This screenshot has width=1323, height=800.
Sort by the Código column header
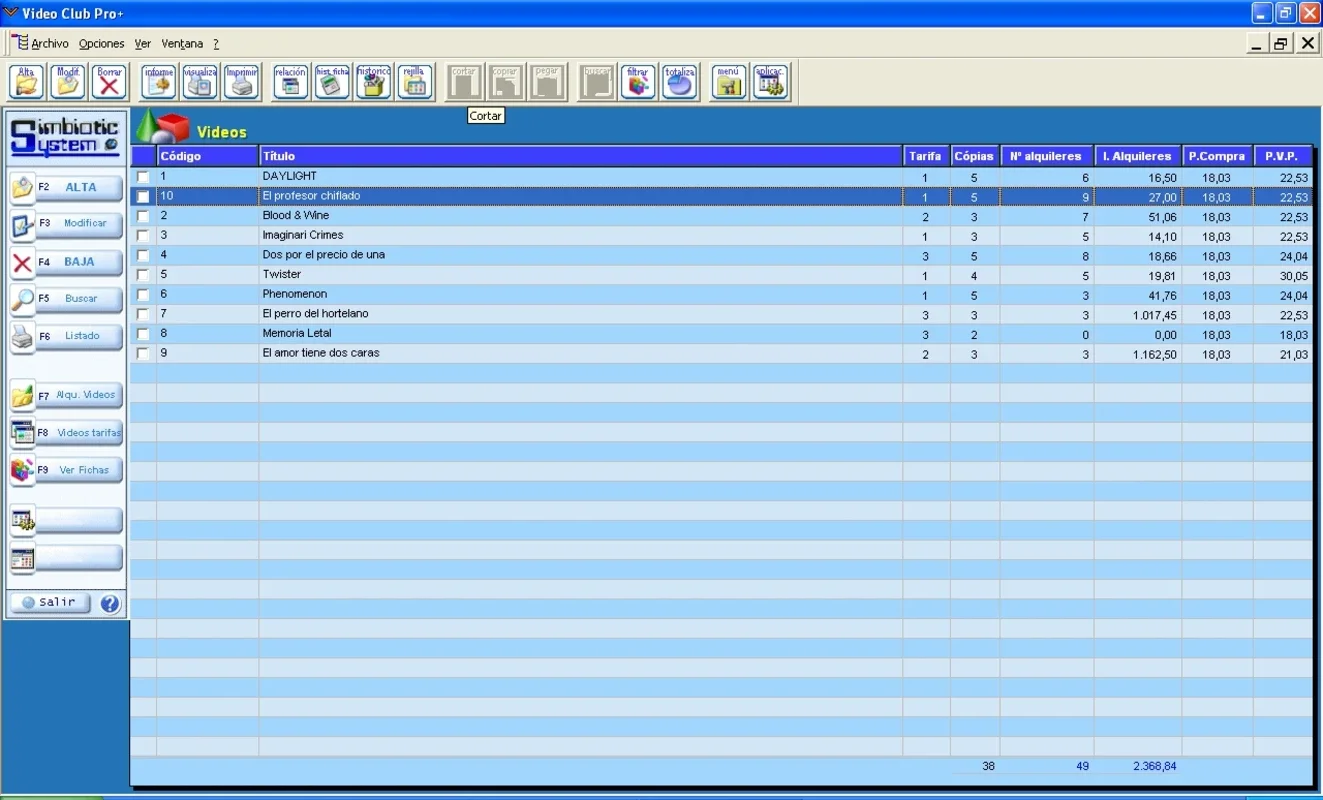pyautogui.click(x=207, y=157)
